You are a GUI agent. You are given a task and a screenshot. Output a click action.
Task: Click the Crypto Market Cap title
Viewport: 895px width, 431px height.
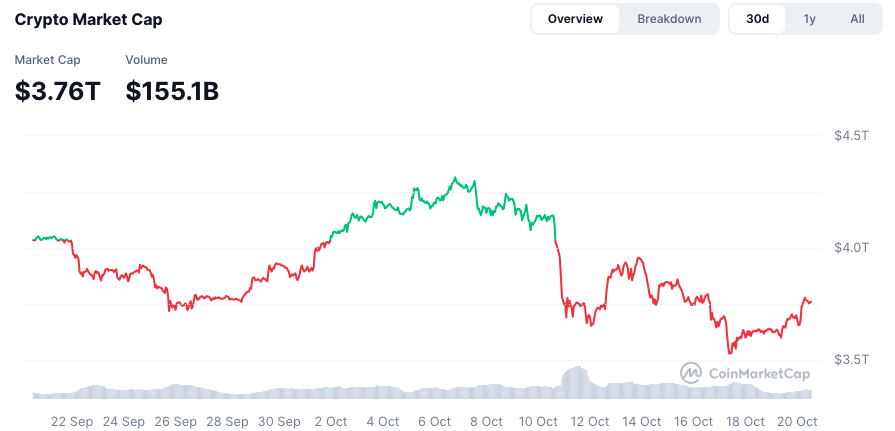coord(88,19)
